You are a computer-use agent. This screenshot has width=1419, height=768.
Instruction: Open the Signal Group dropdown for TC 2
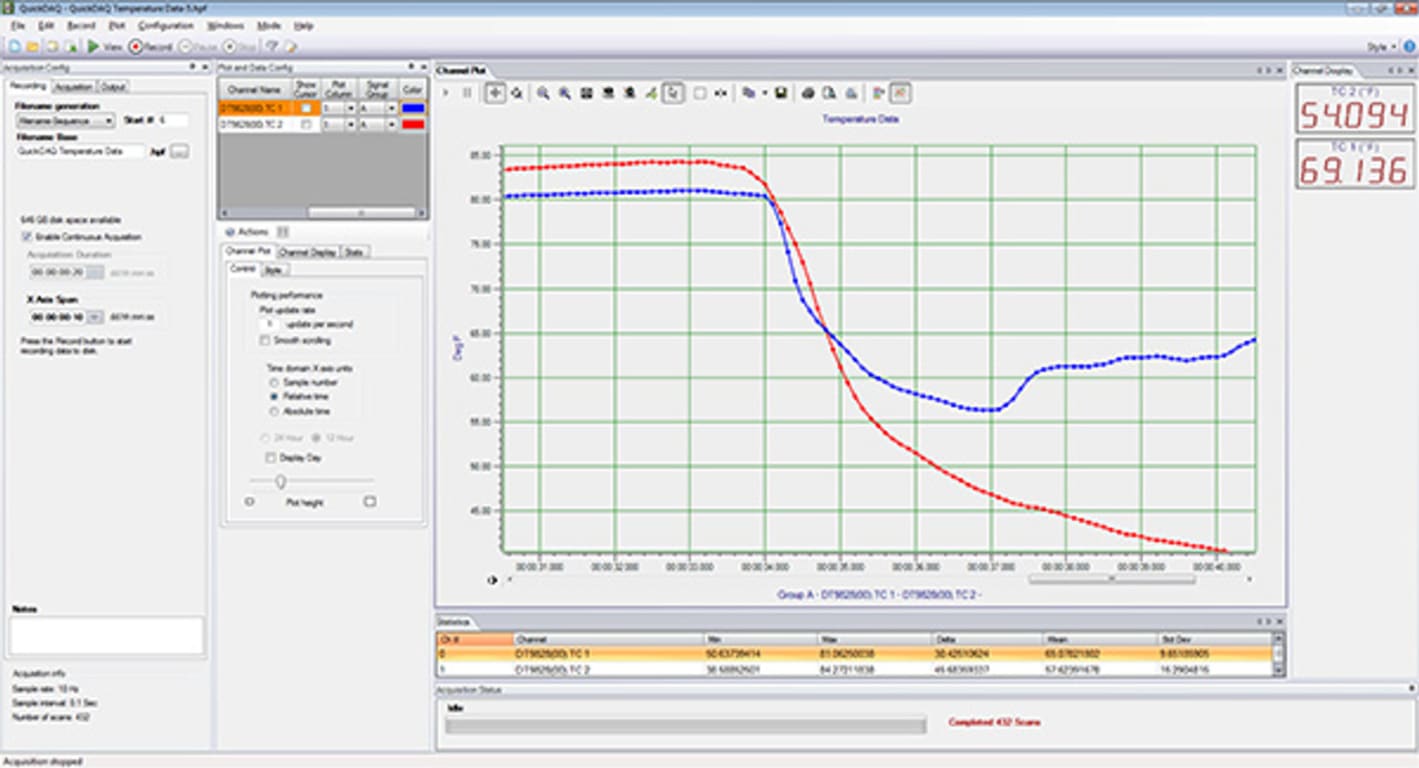point(392,125)
